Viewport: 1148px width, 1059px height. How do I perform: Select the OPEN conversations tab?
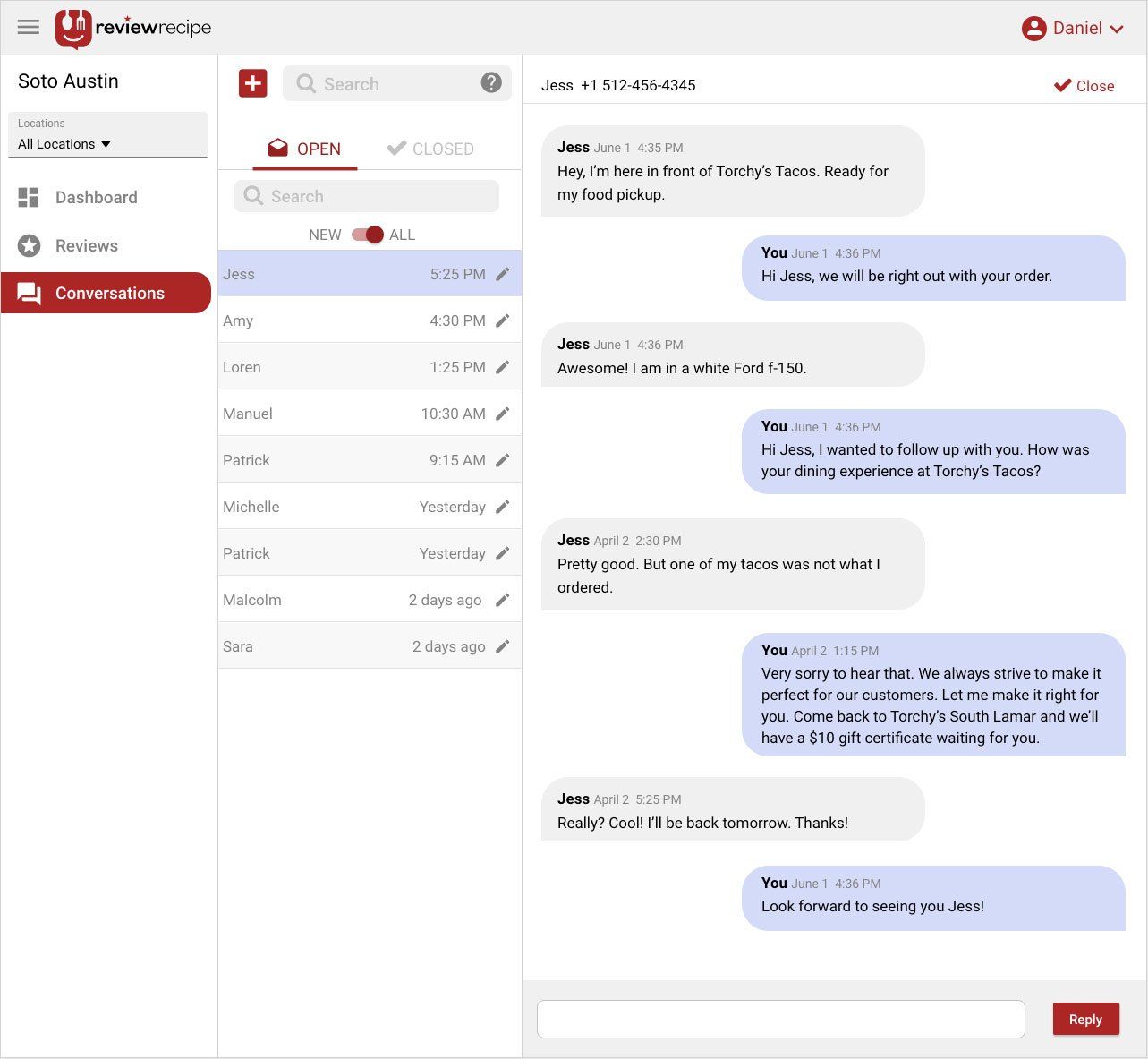pos(305,149)
